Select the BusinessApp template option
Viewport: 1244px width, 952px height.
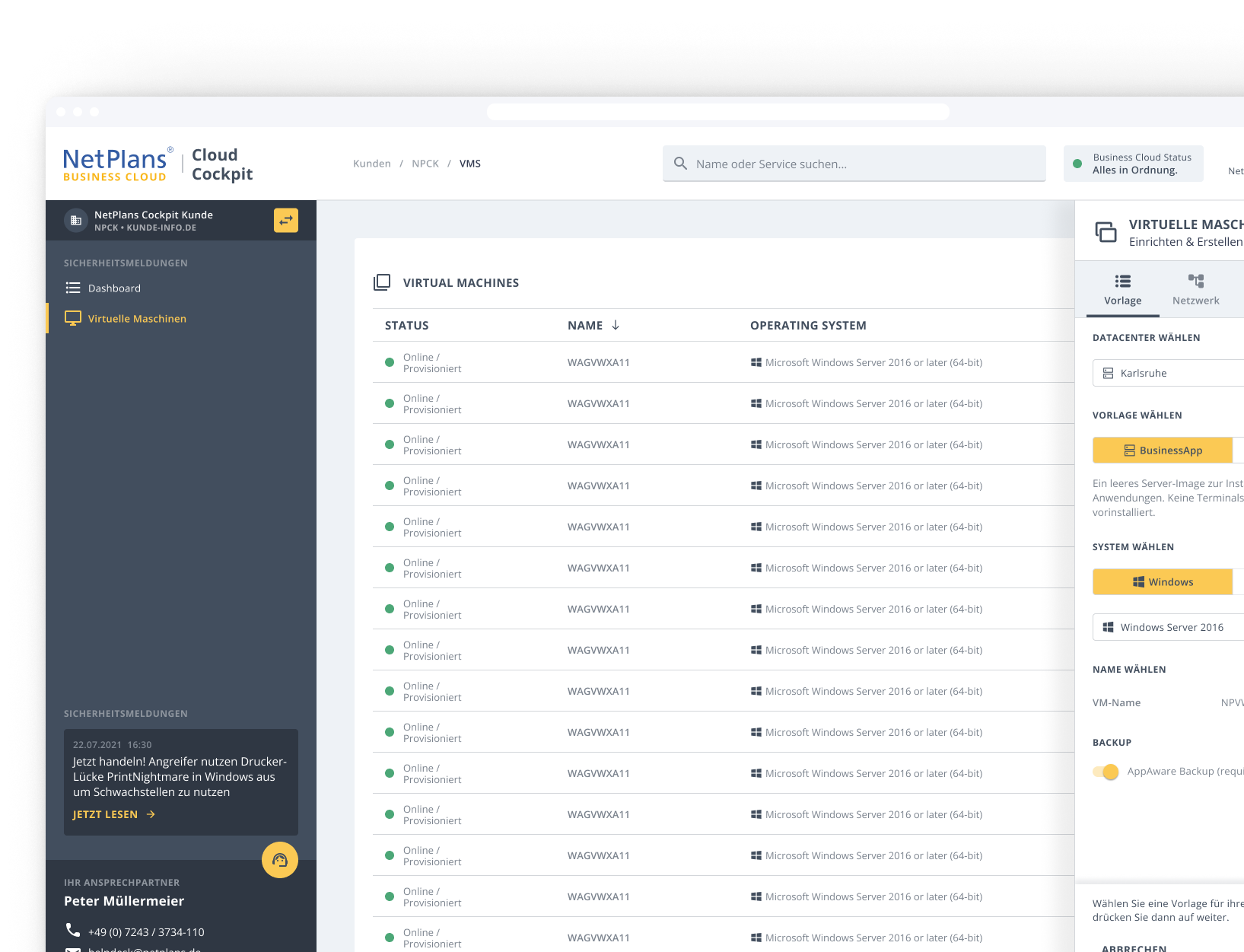1162,451
